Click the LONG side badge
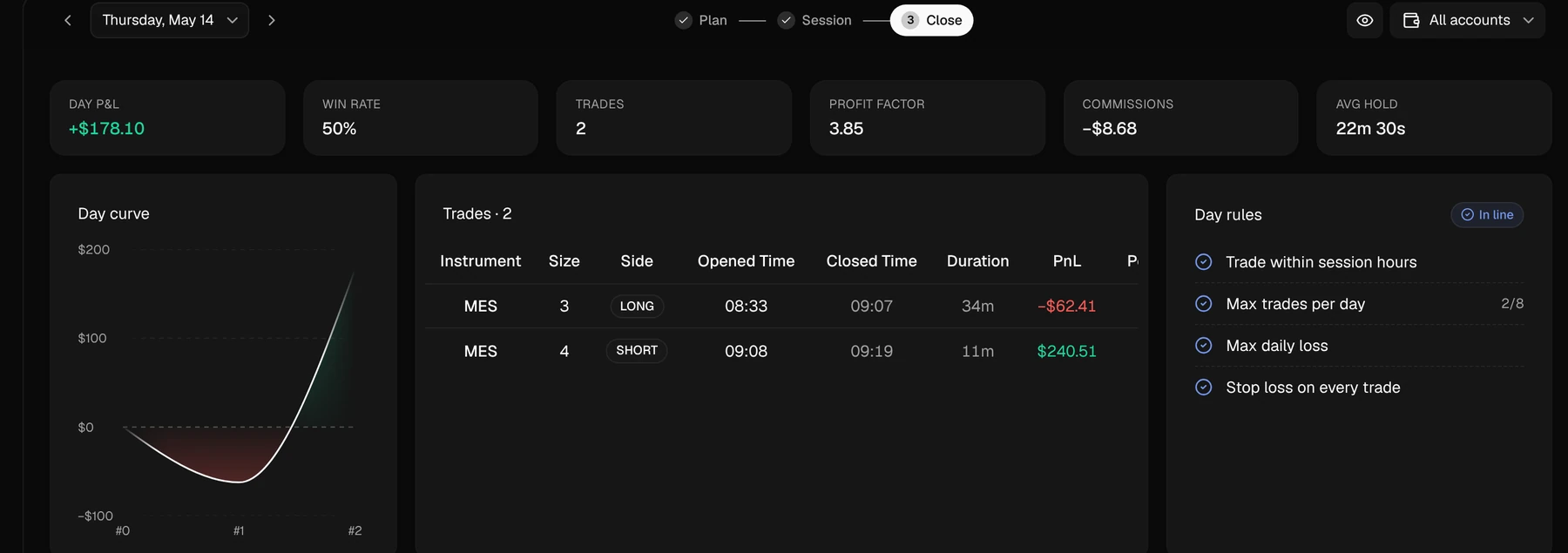This screenshot has height=553, width=1568. coord(637,307)
